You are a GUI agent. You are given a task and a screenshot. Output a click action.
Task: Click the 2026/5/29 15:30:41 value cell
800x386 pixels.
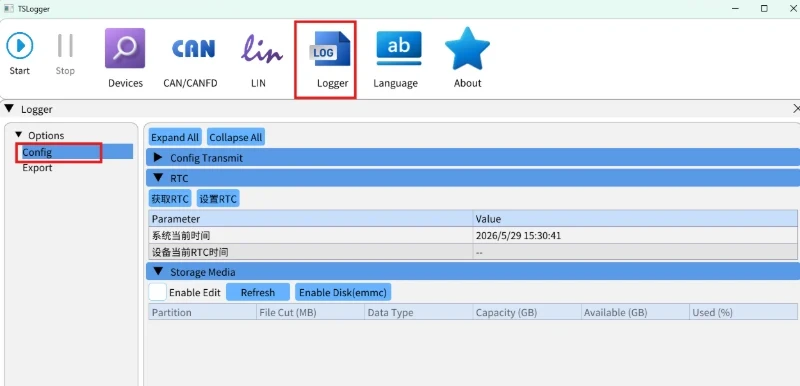click(x=635, y=236)
